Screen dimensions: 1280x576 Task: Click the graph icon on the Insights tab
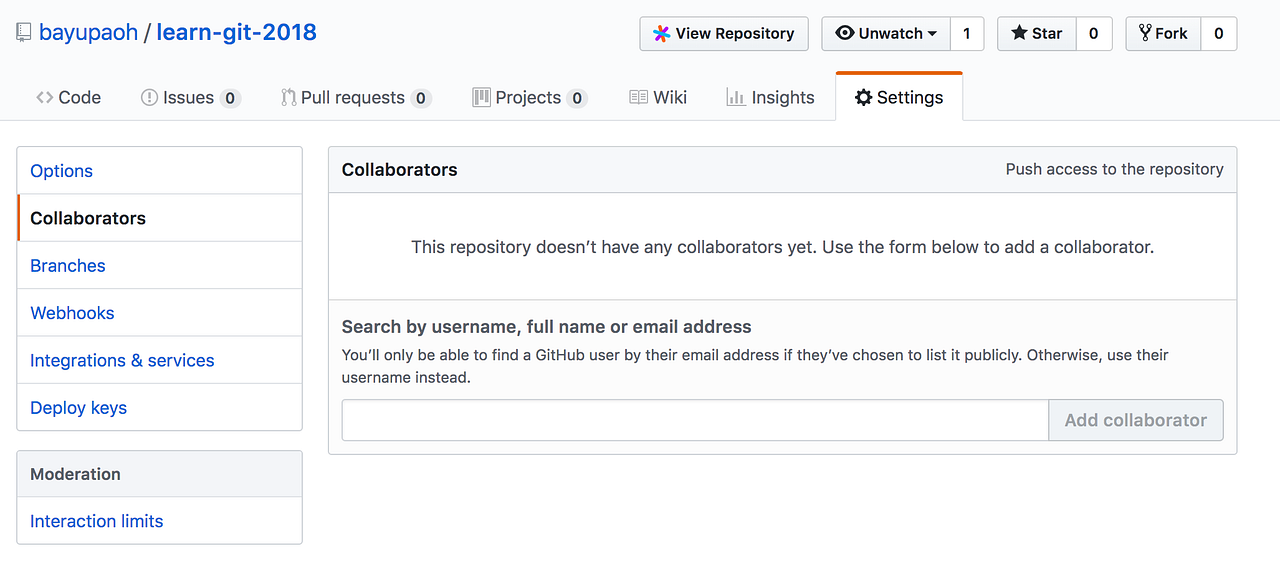pos(736,97)
